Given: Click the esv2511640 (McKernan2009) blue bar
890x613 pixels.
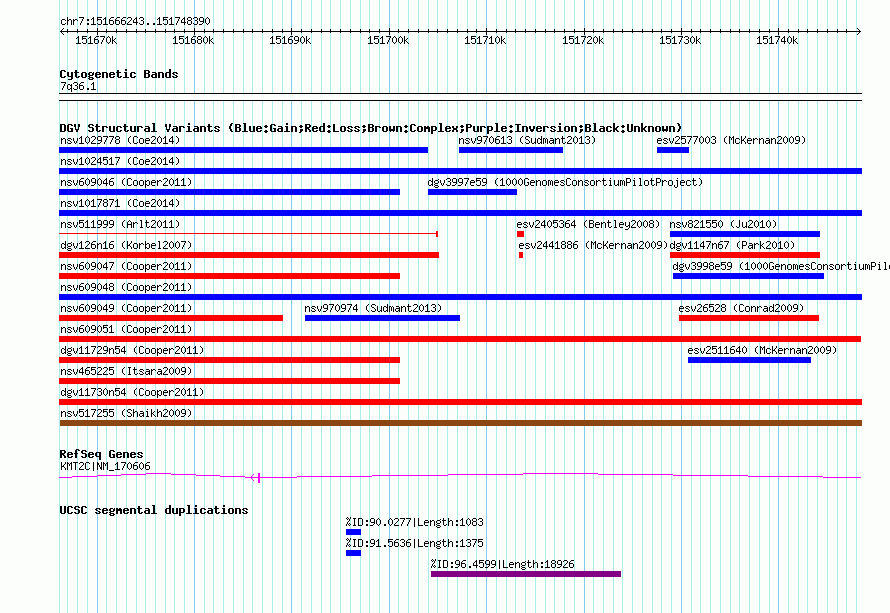Looking at the screenshot, I should point(749,360).
